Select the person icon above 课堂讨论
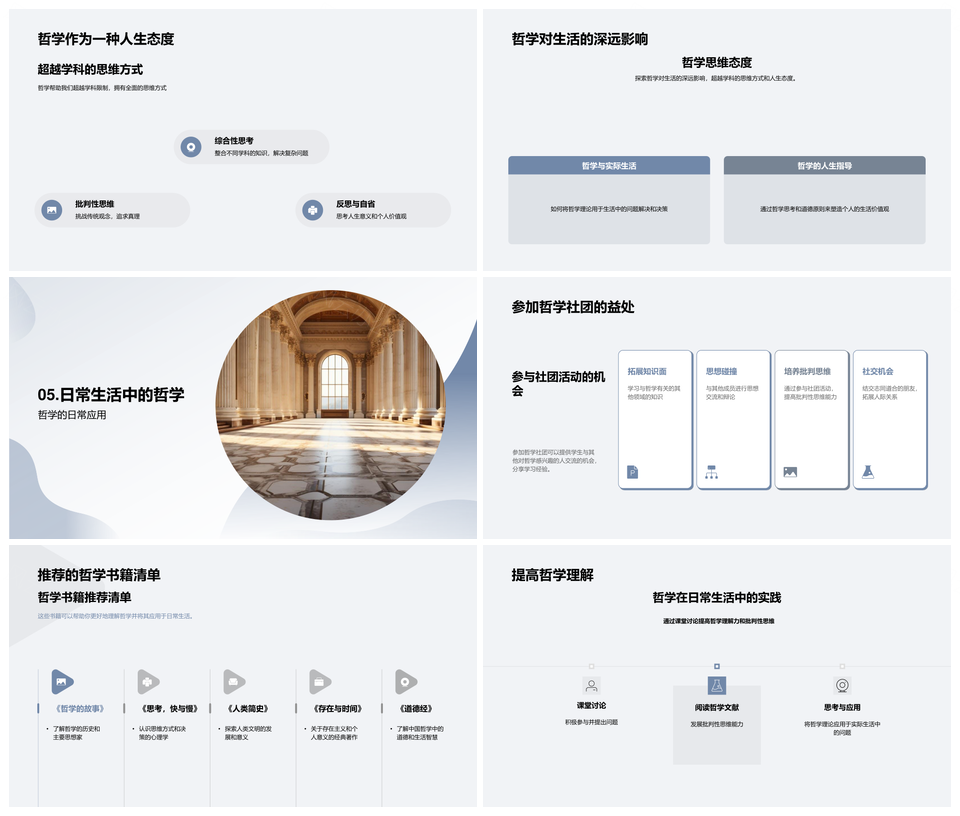Viewport: 960px width, 816px height. (x=591, y=686)
